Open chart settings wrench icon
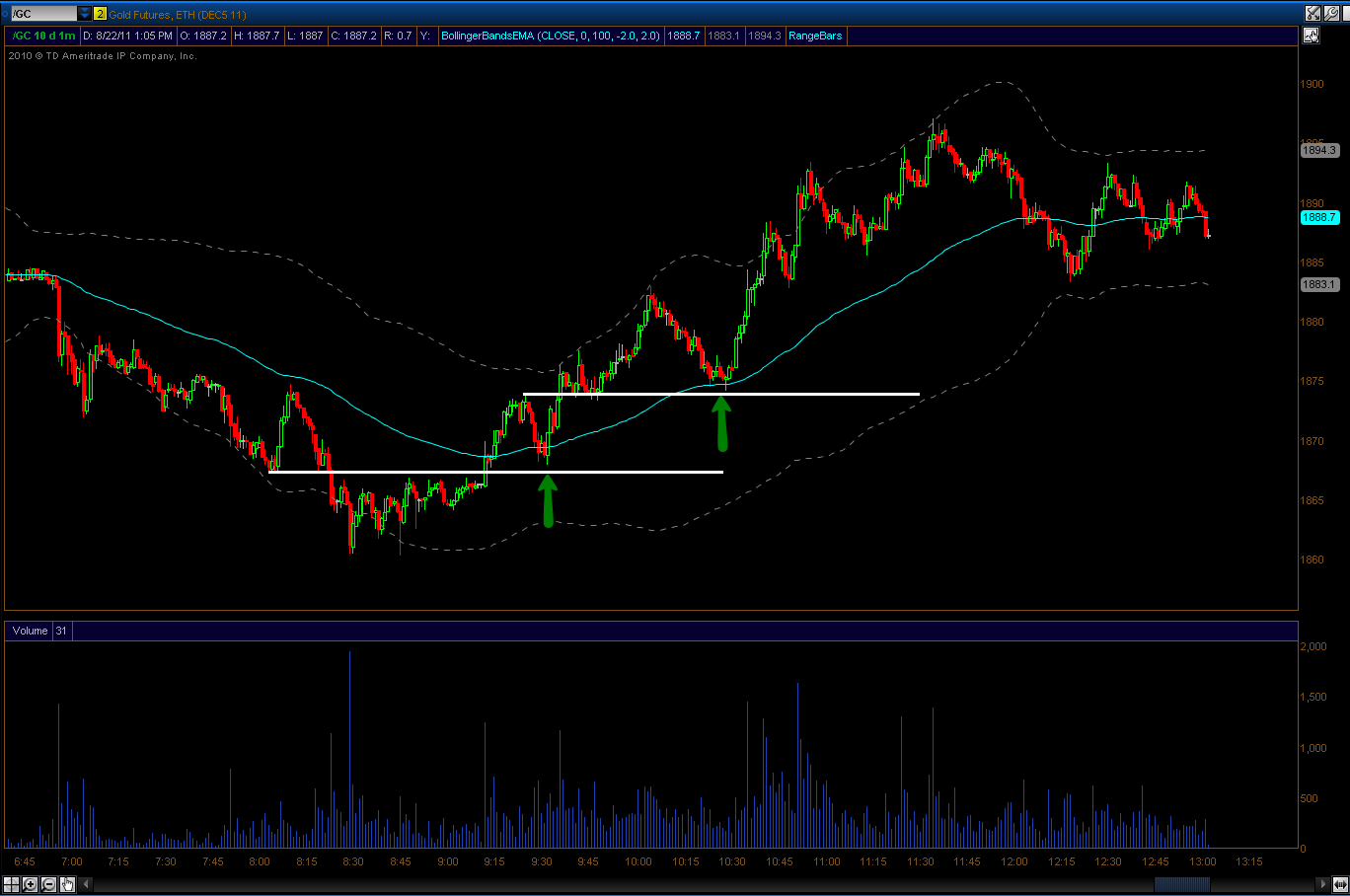This screenshot has height=896, width=1350. tap(1331, 13)
